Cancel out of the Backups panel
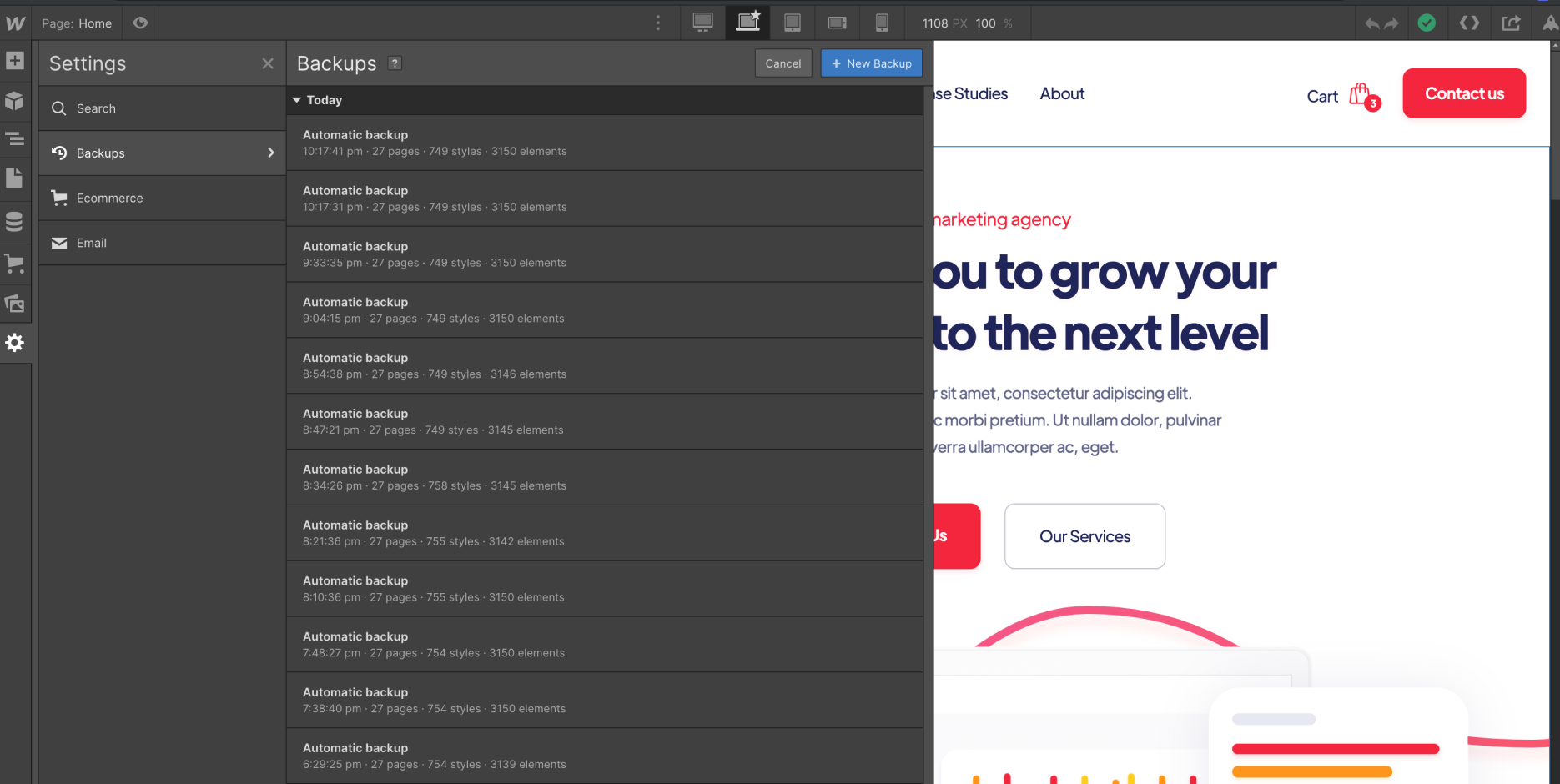The width and height of the screenshot is (1560, 784). coord(783,63)
